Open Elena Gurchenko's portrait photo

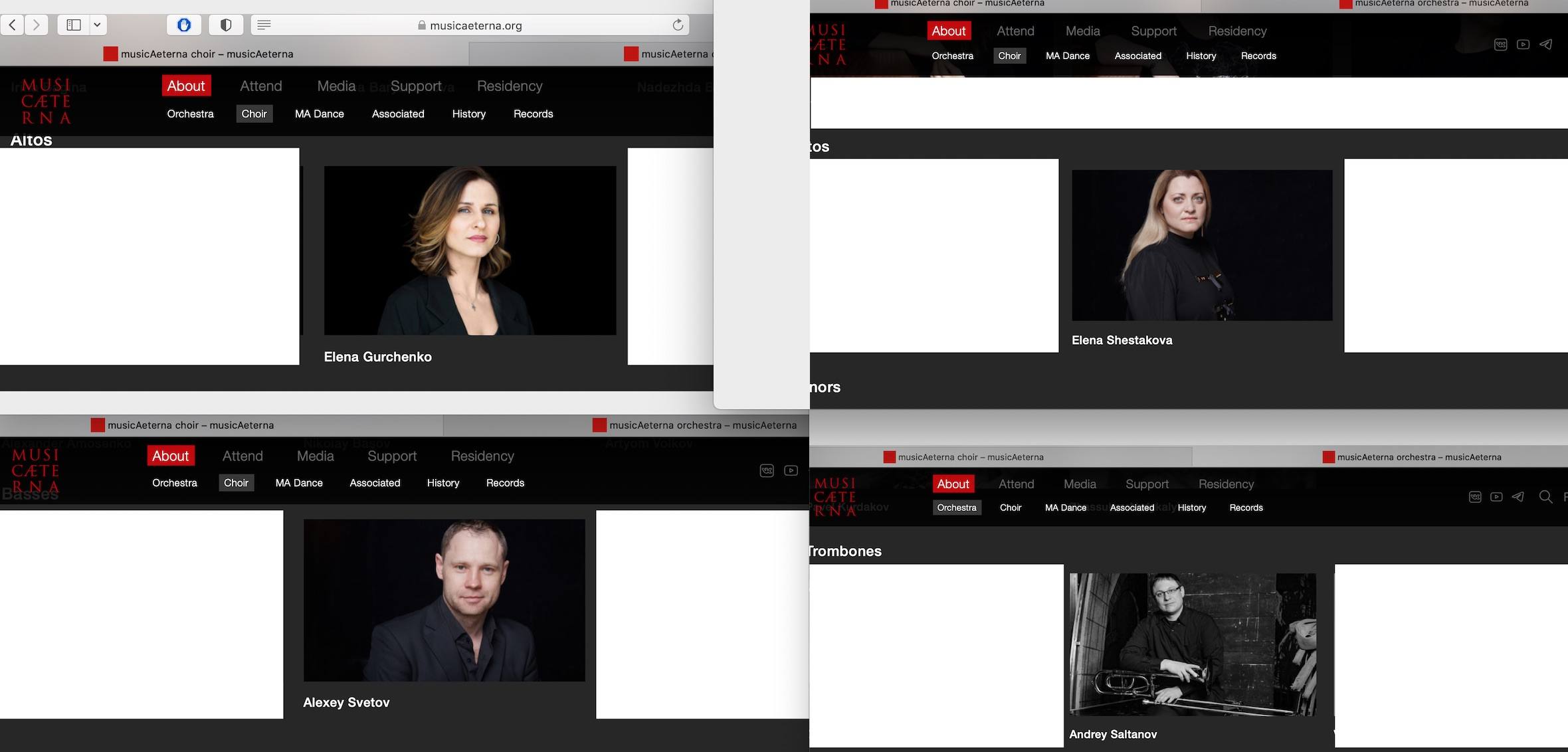click(470, 250)
